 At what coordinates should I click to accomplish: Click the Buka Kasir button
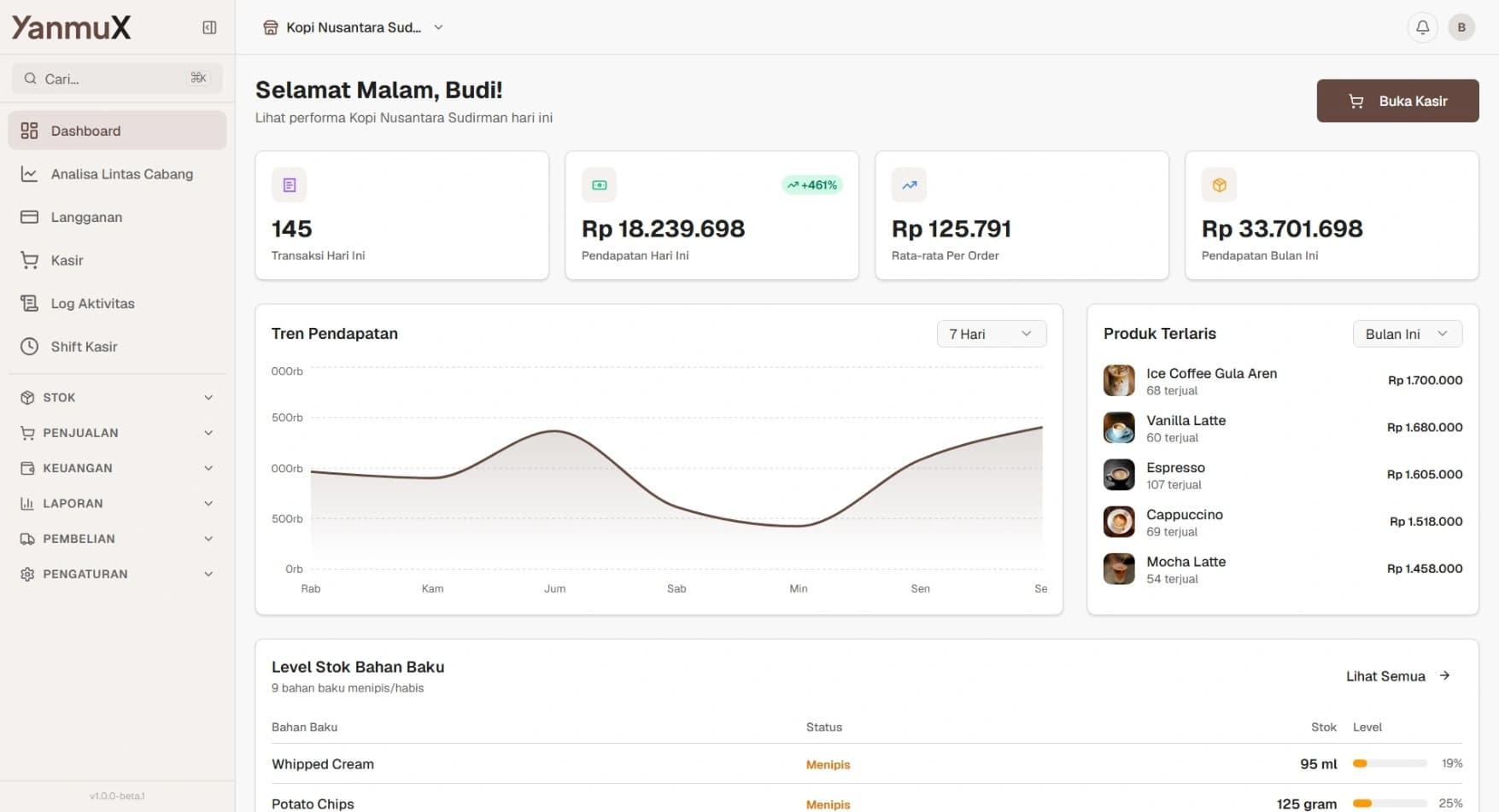[x=1397, y=100]
